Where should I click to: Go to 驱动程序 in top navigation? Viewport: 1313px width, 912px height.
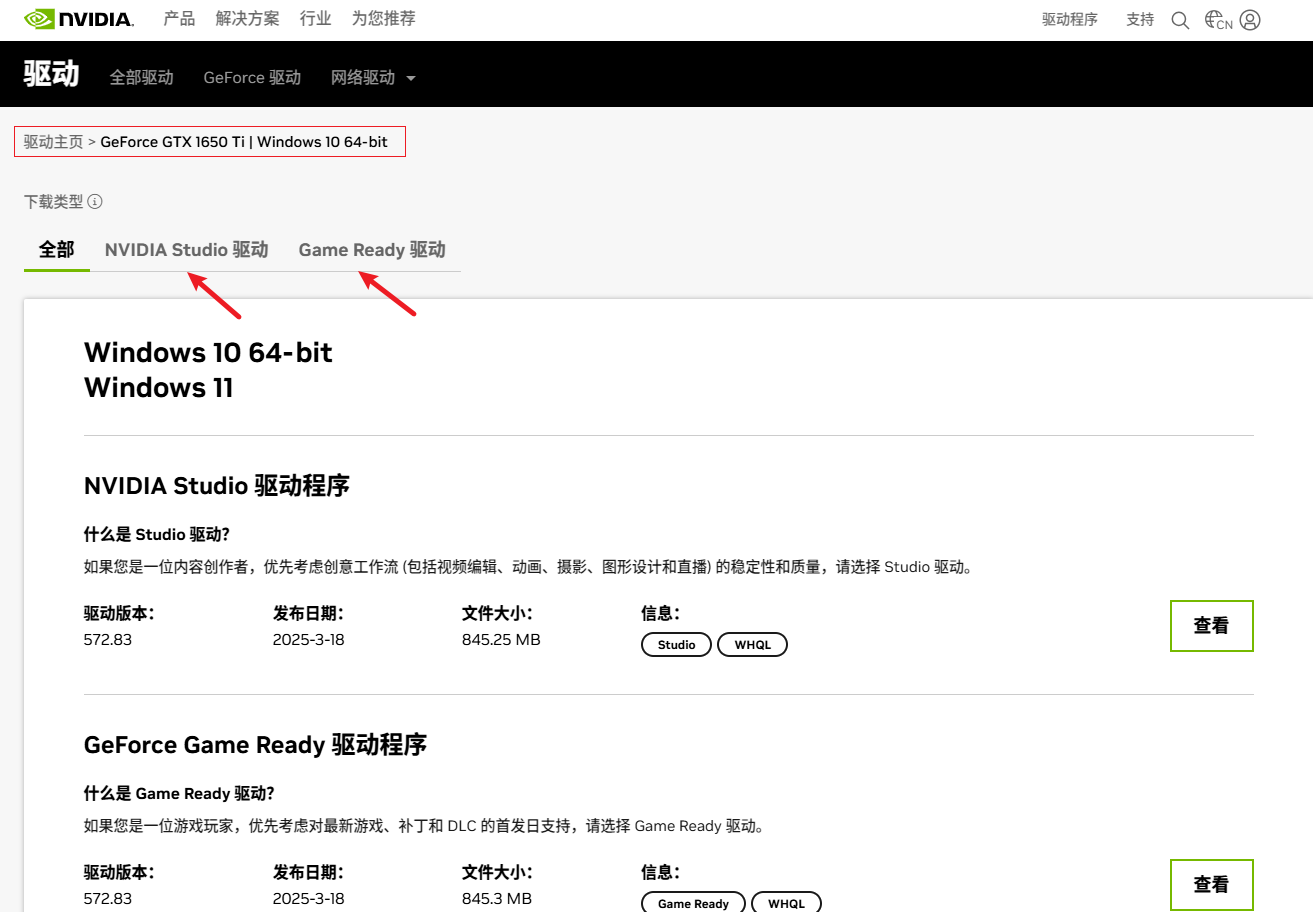click(x=1070, y=19)
